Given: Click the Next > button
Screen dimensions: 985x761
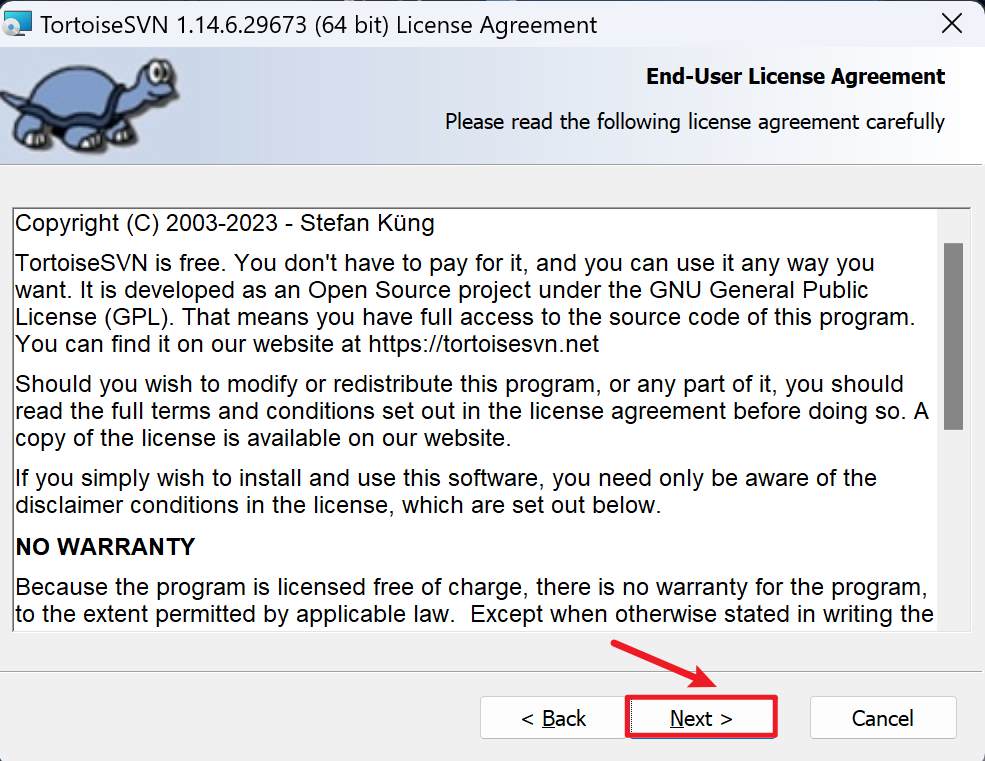Looking at the screenshot, I should click(x=701, y=717).
